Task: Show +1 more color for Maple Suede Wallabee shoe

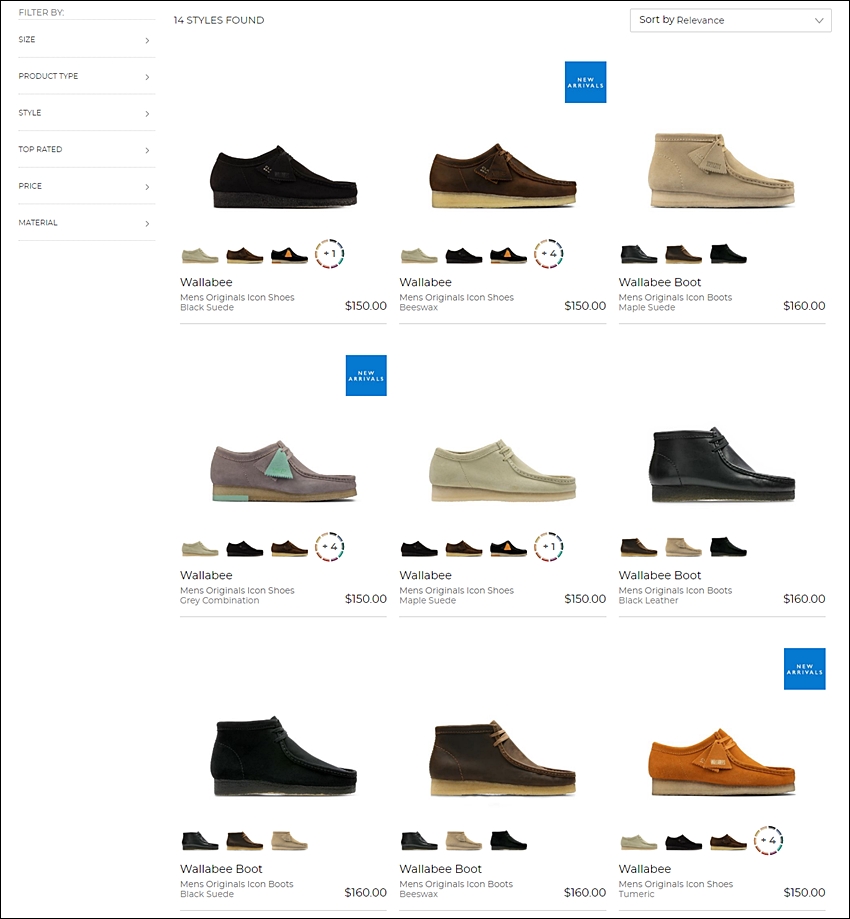Action: pyautogui.click(x=549, y=547)
